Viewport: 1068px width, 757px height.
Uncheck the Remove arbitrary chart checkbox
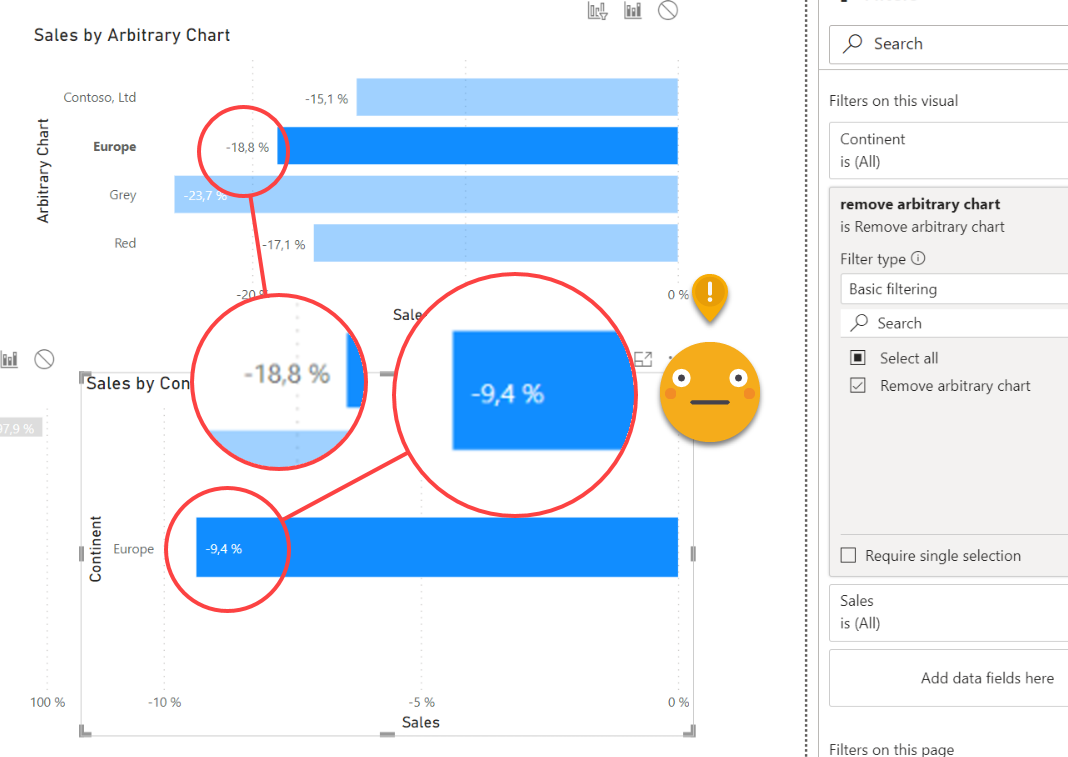(858, 386)
